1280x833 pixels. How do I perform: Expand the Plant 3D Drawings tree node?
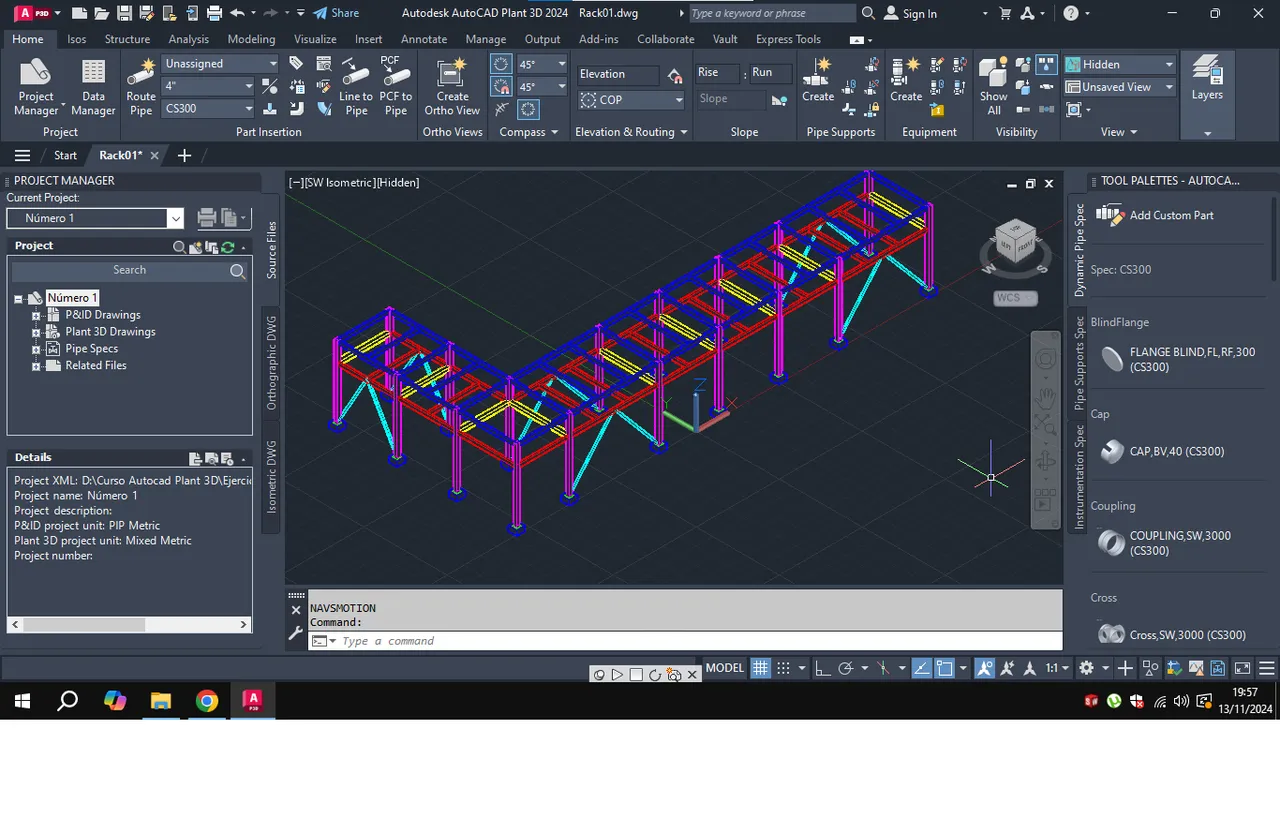coord(36,332)
